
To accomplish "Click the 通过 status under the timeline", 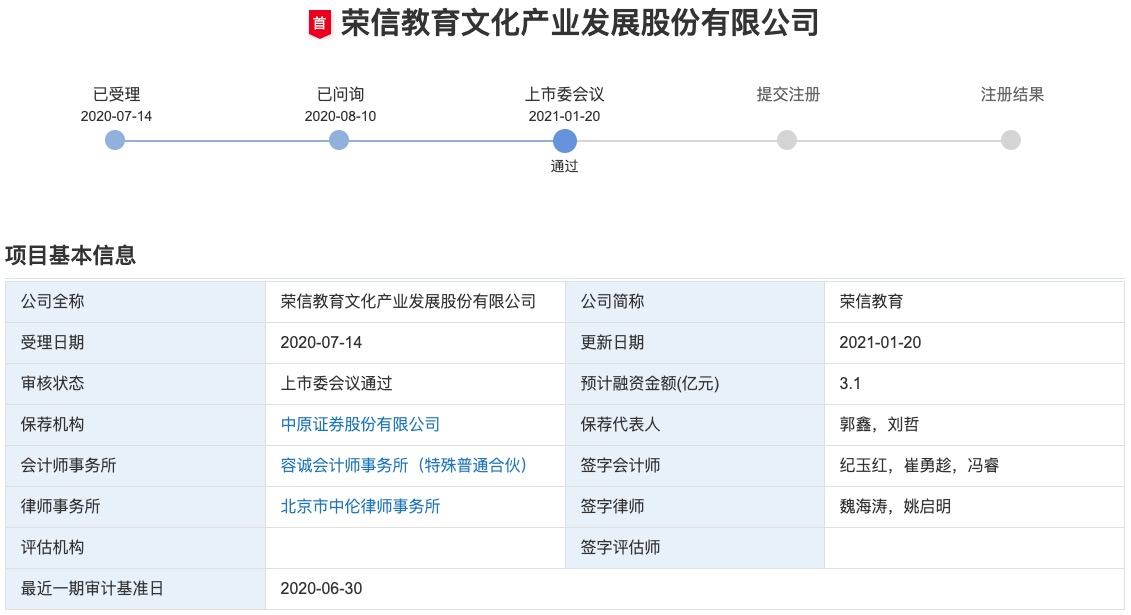I will tap(564, 166).
